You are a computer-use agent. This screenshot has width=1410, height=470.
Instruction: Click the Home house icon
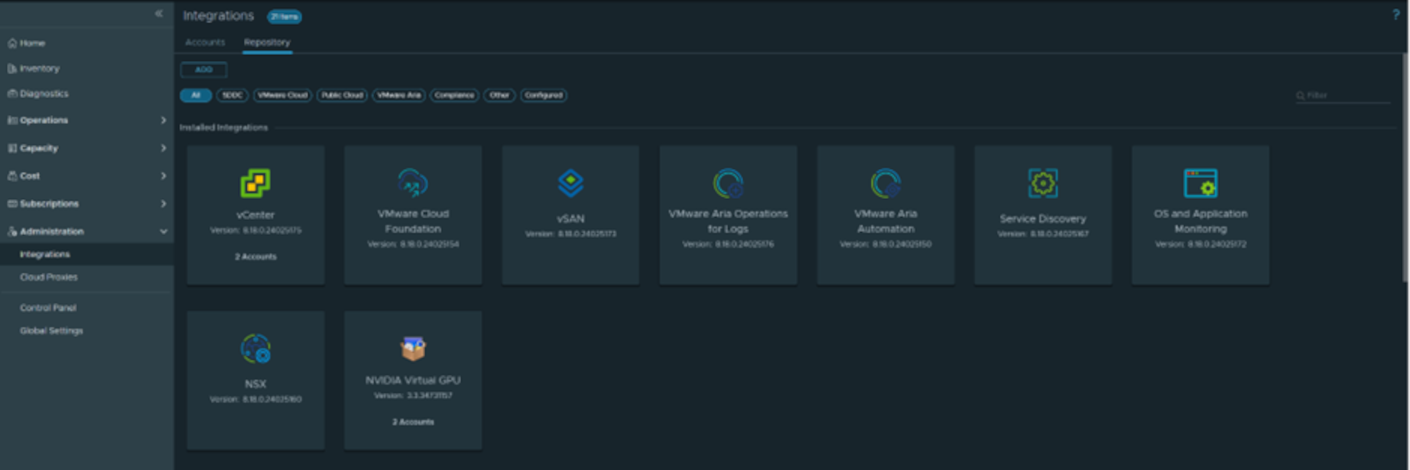tap(12, 43)
